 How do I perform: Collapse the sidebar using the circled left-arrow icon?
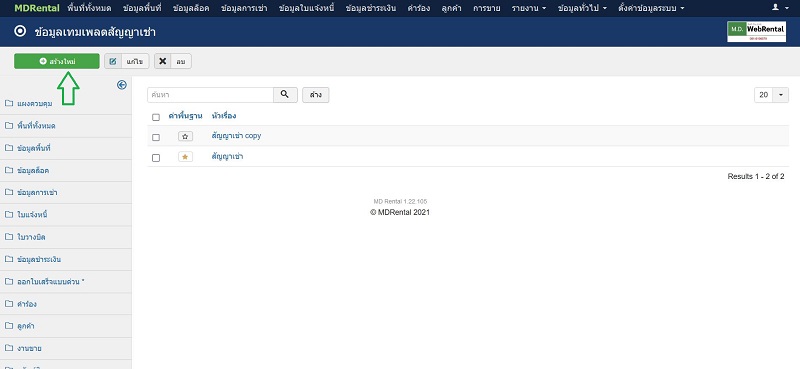121,85
